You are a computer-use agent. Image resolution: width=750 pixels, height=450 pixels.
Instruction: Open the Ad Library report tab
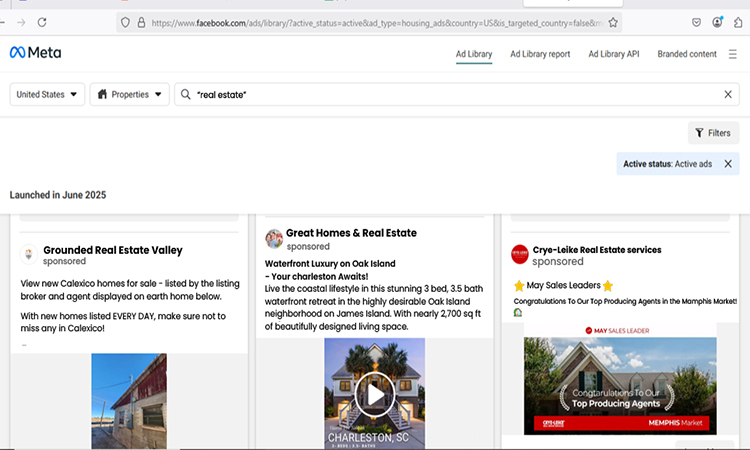pos(540,54)
